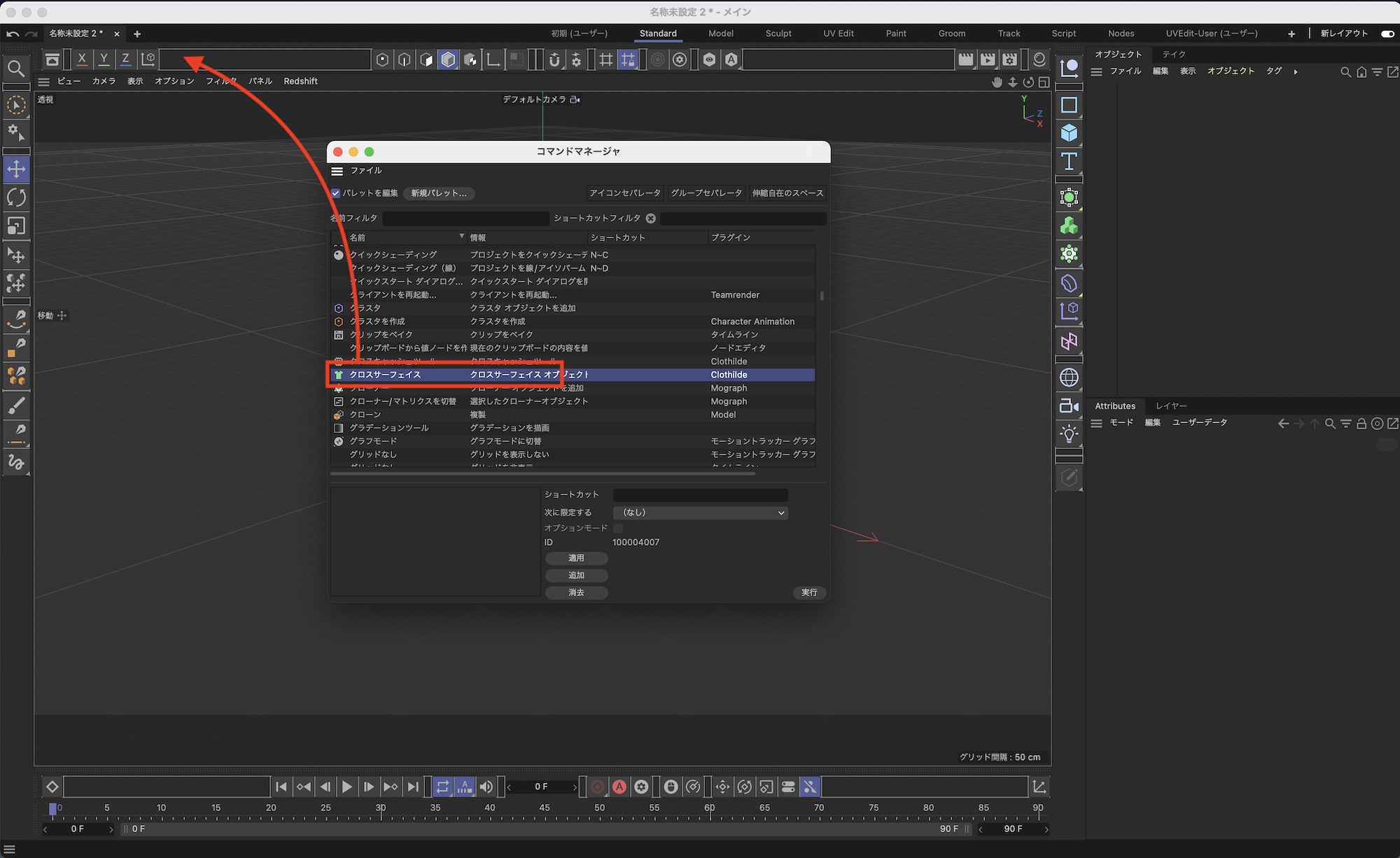Switch to the Sculpt layout tab

[x=778, y=34]
